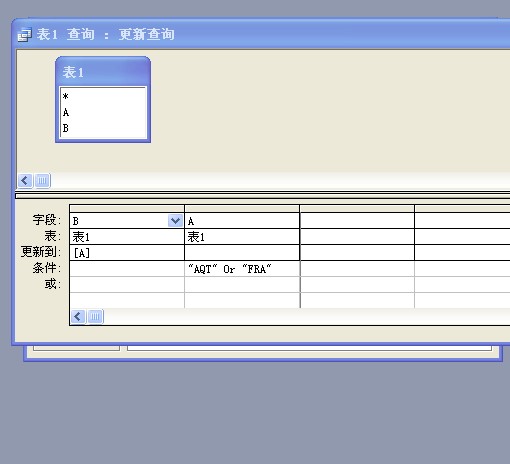The height and width of the screenshot is (464, 510).
Task: Click the empty 更新到 cell under column A
Action: pos(242,253)
